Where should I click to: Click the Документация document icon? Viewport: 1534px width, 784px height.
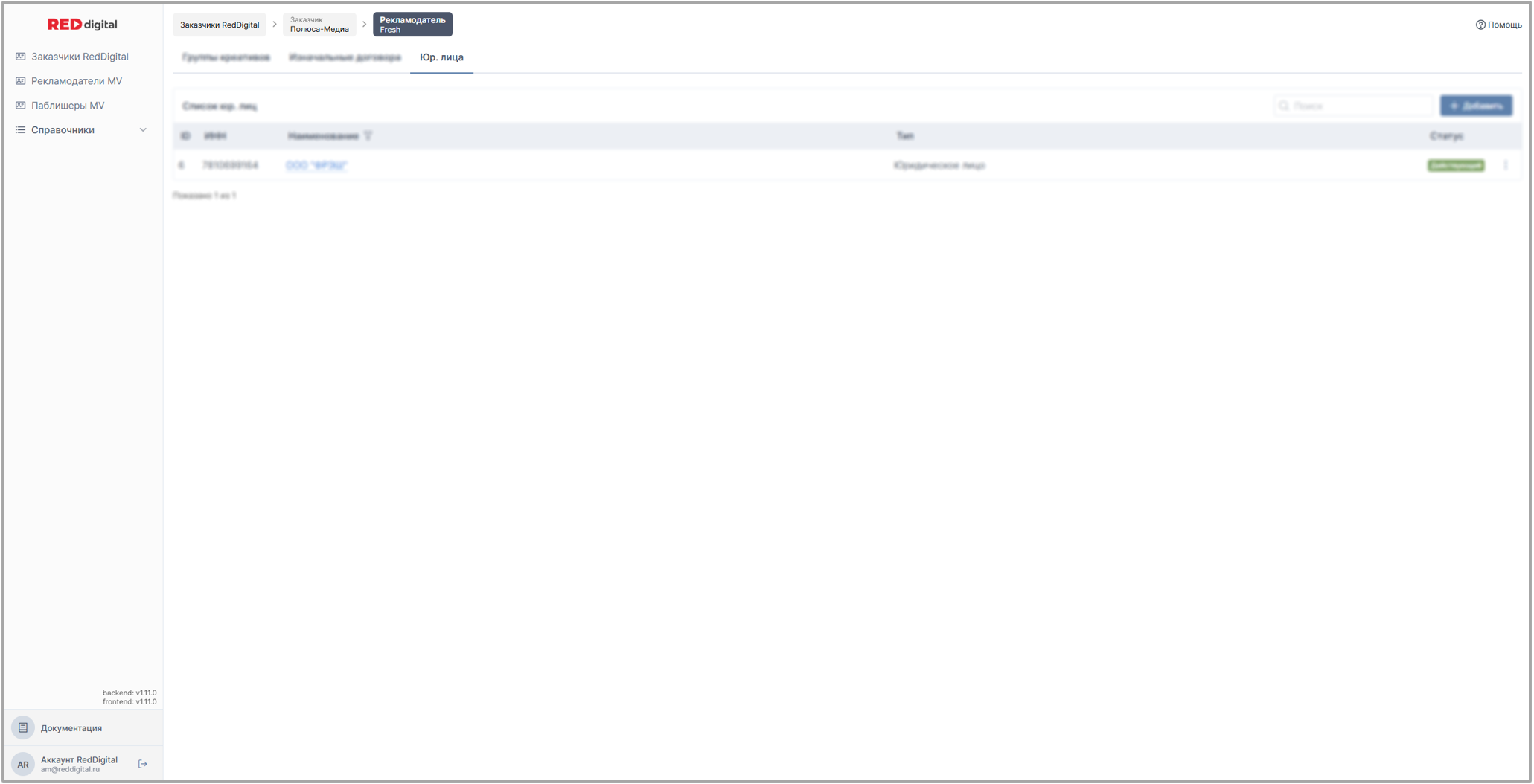coord(23,727)
